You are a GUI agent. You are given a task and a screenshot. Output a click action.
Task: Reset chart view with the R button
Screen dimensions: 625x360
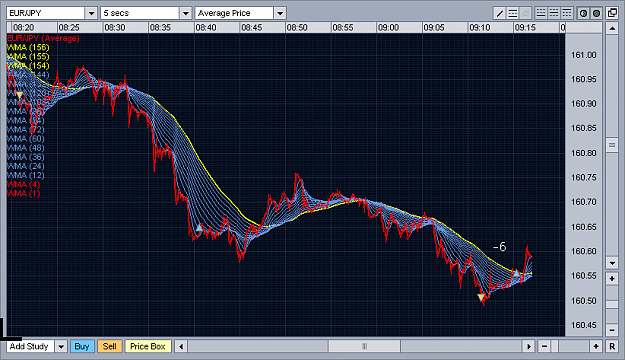(x=612, y=346)
